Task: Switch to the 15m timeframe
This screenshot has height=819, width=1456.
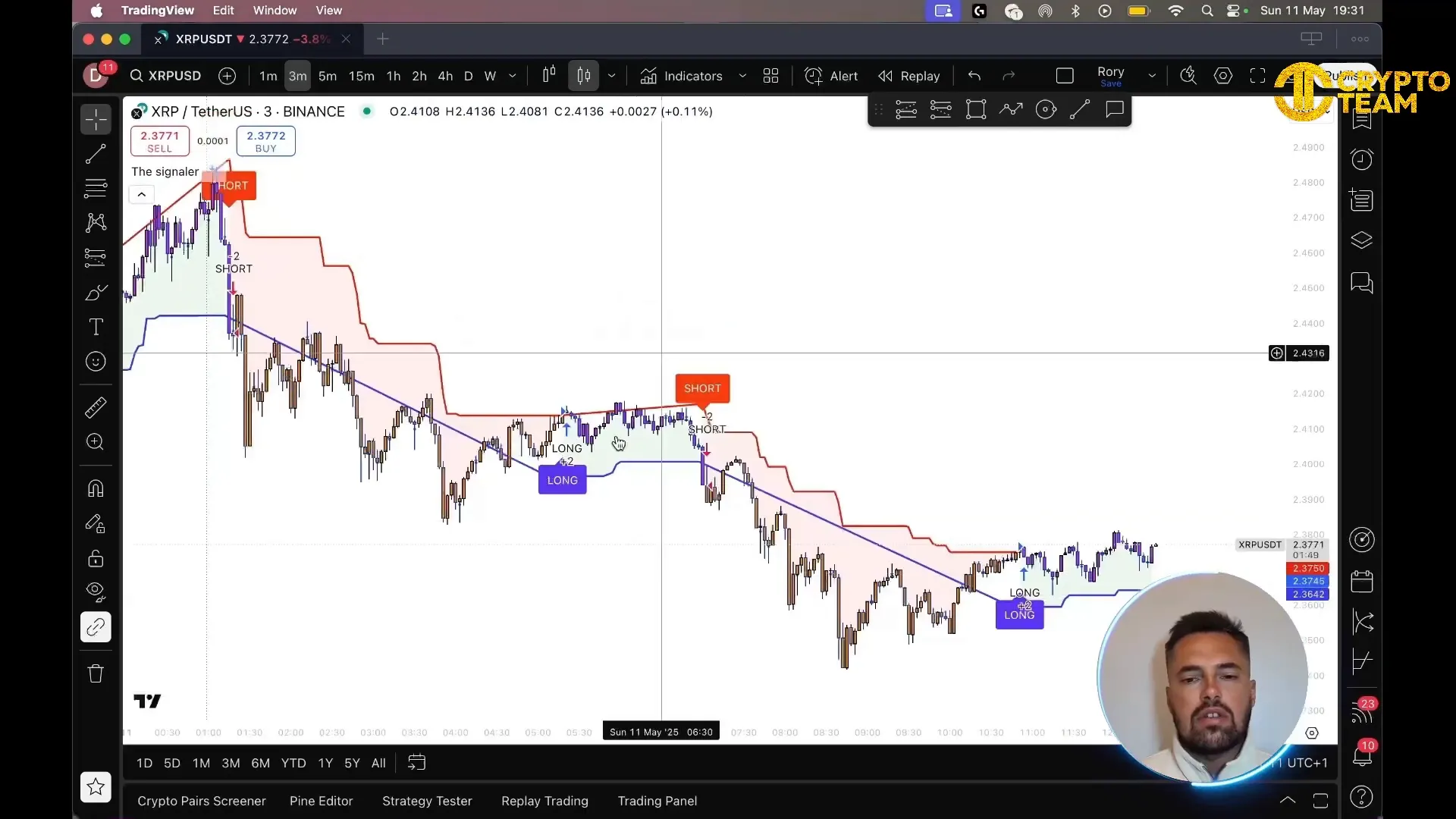Action: pyautogui.click(x=362, y=76)
